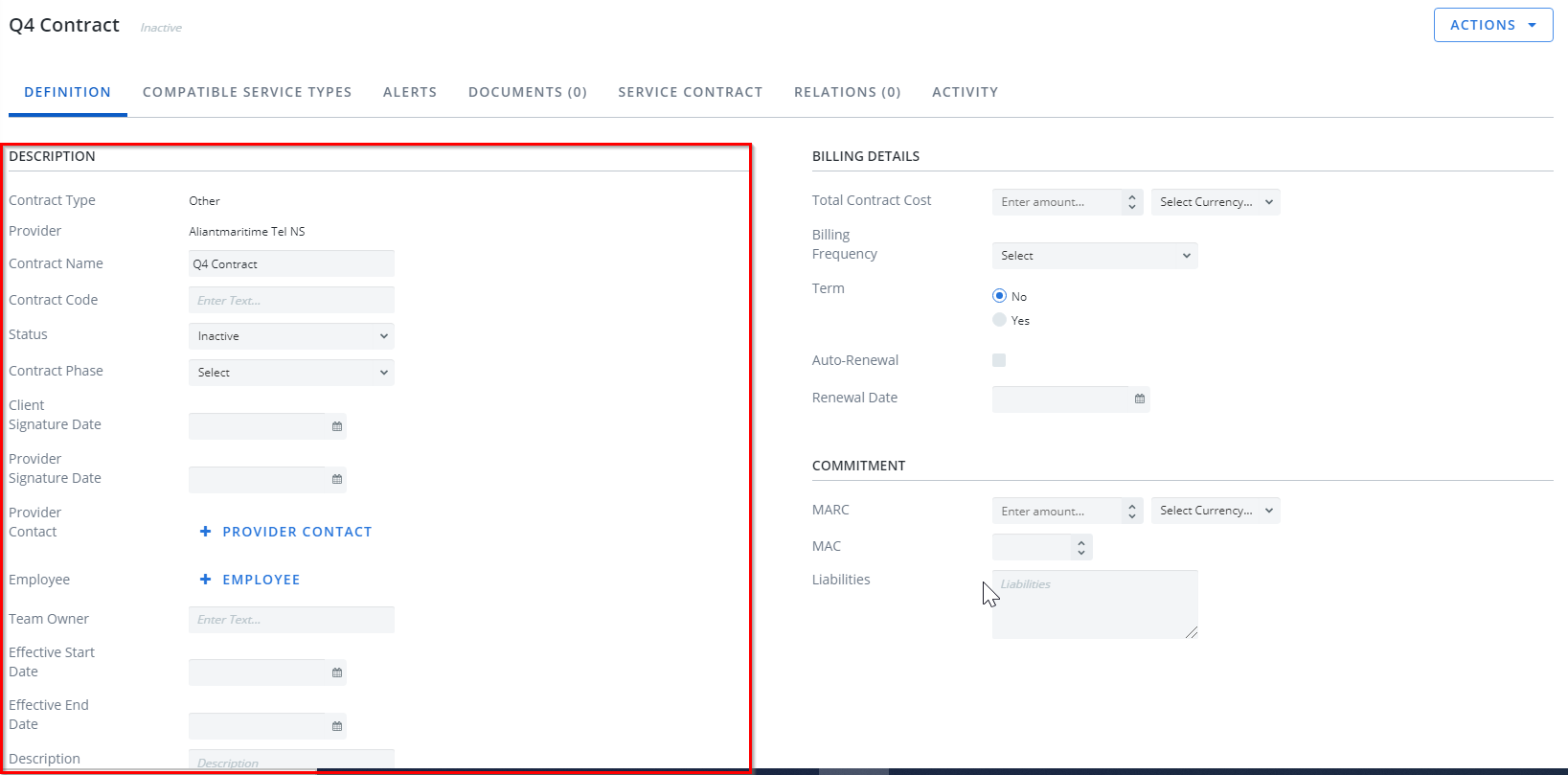Open the Documents (0) tab
The image size is (1568, 775).
point(528,92)
